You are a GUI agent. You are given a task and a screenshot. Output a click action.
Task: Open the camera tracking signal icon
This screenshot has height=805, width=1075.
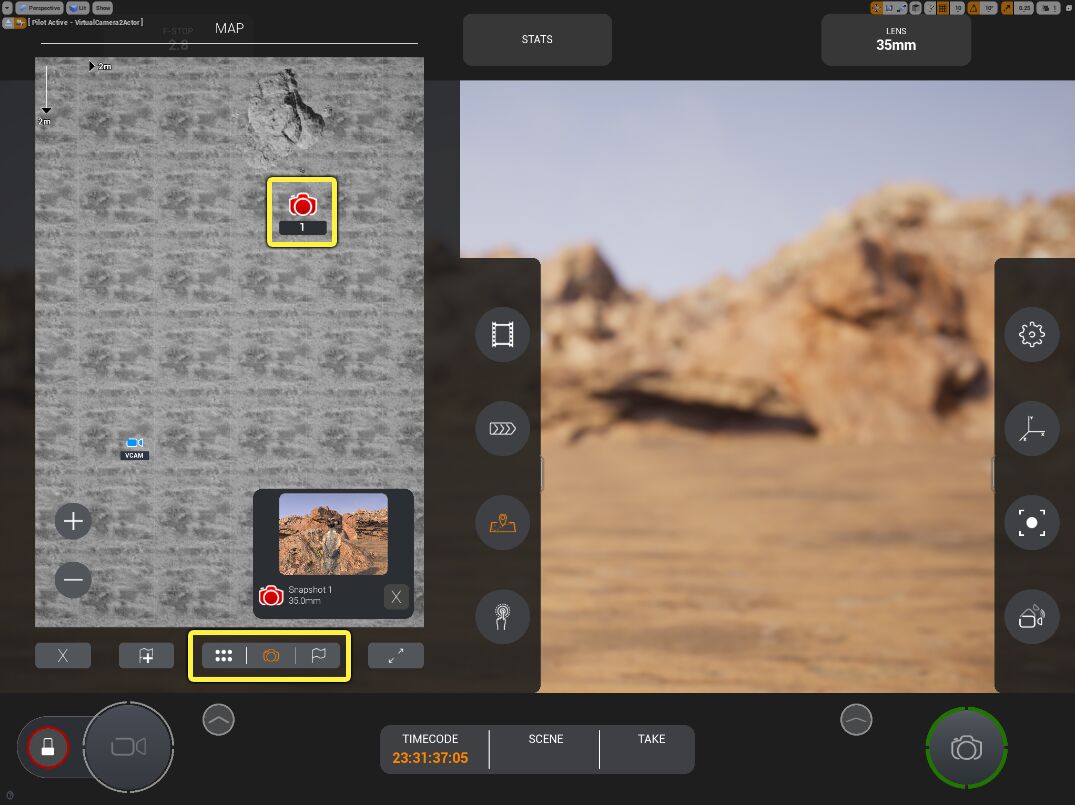[1032, 616]
